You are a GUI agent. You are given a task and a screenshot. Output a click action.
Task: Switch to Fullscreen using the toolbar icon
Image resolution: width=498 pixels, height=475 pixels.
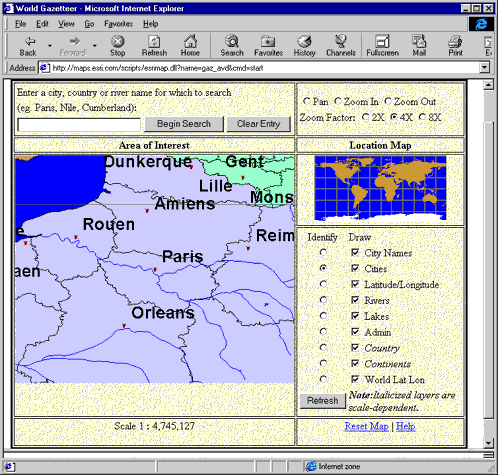click(x=382, y=42)
